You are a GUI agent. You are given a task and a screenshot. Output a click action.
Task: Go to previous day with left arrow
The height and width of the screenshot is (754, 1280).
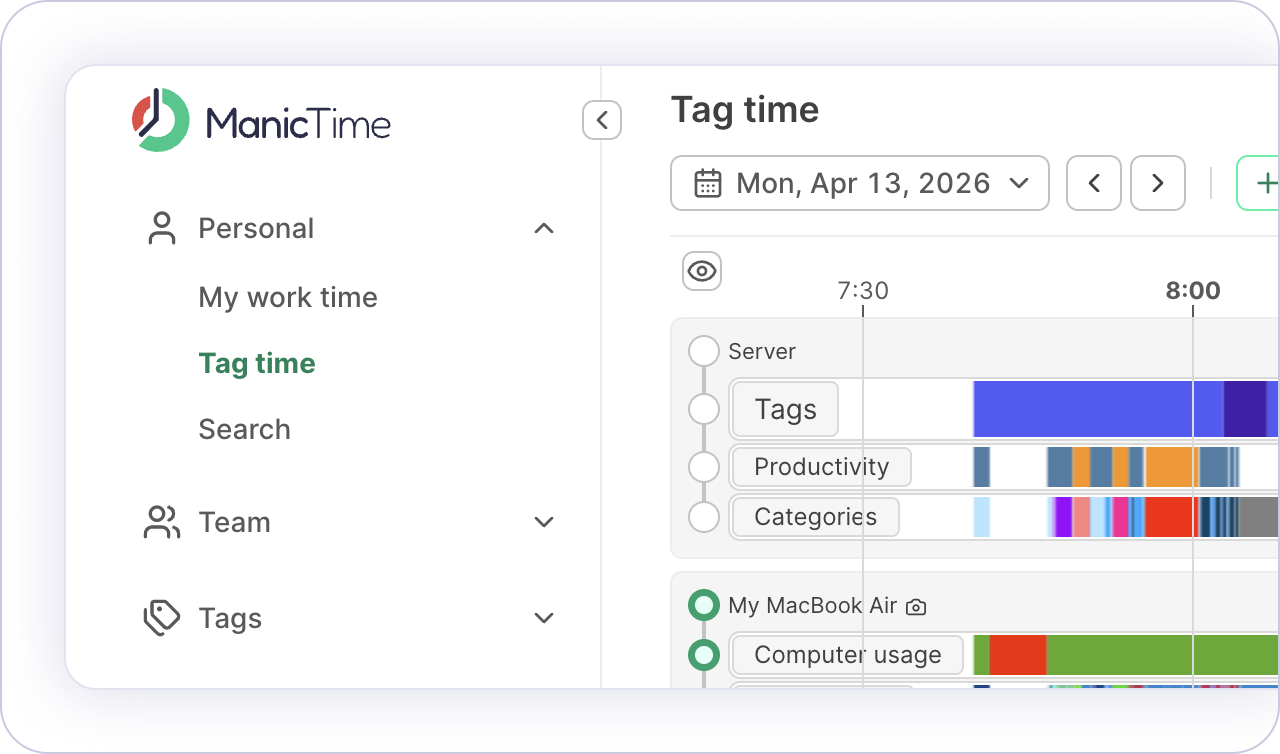(x=1093, y=183)
